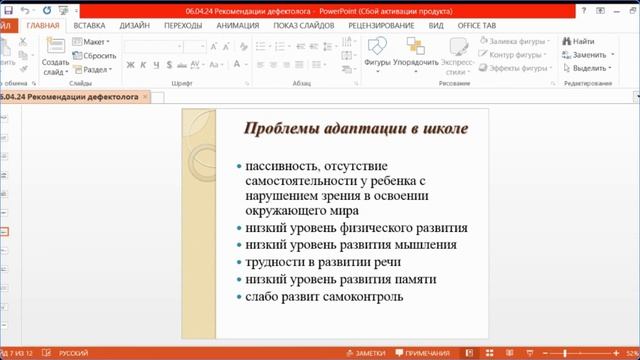The image size is (640, 360).
Task: Open Экспресс-стили quick styles
Action: 458,56
